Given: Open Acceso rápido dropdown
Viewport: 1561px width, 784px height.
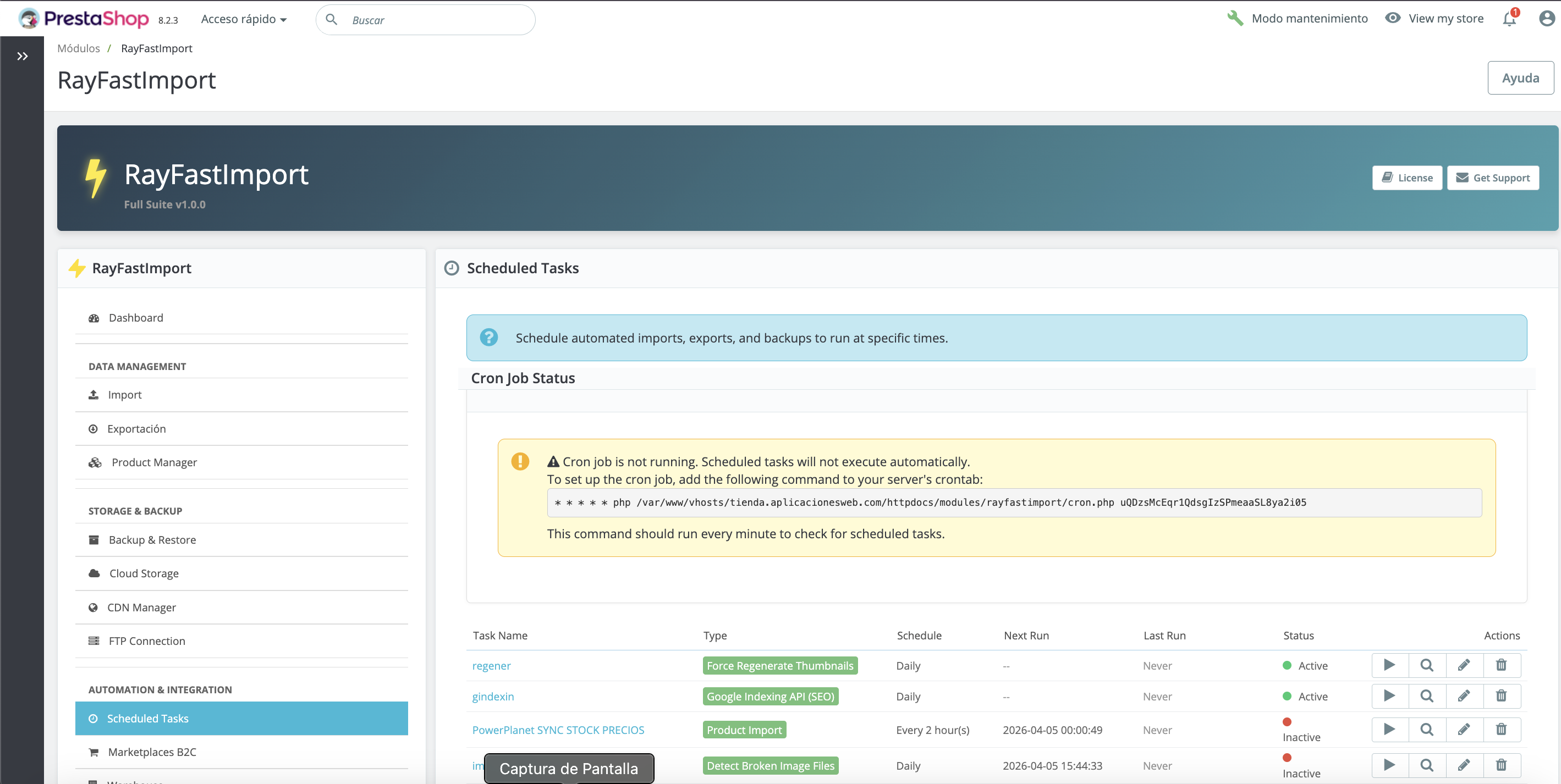Looking at the screenshot, I should coord(244,19).
